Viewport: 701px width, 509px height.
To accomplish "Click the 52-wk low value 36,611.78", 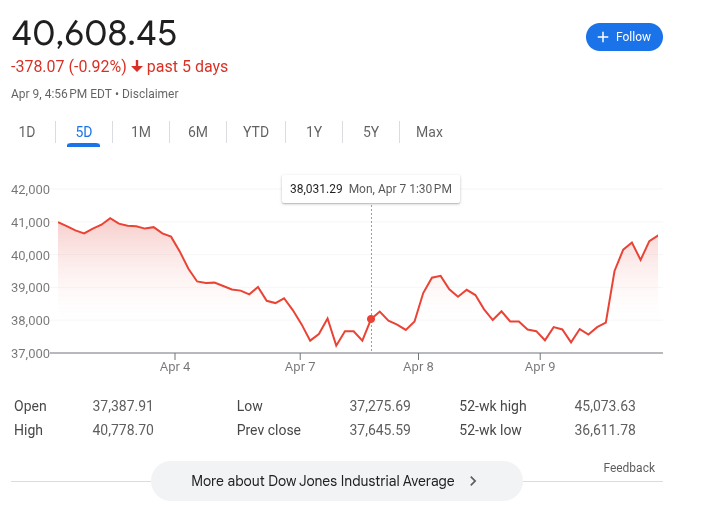I will point(605,430).
